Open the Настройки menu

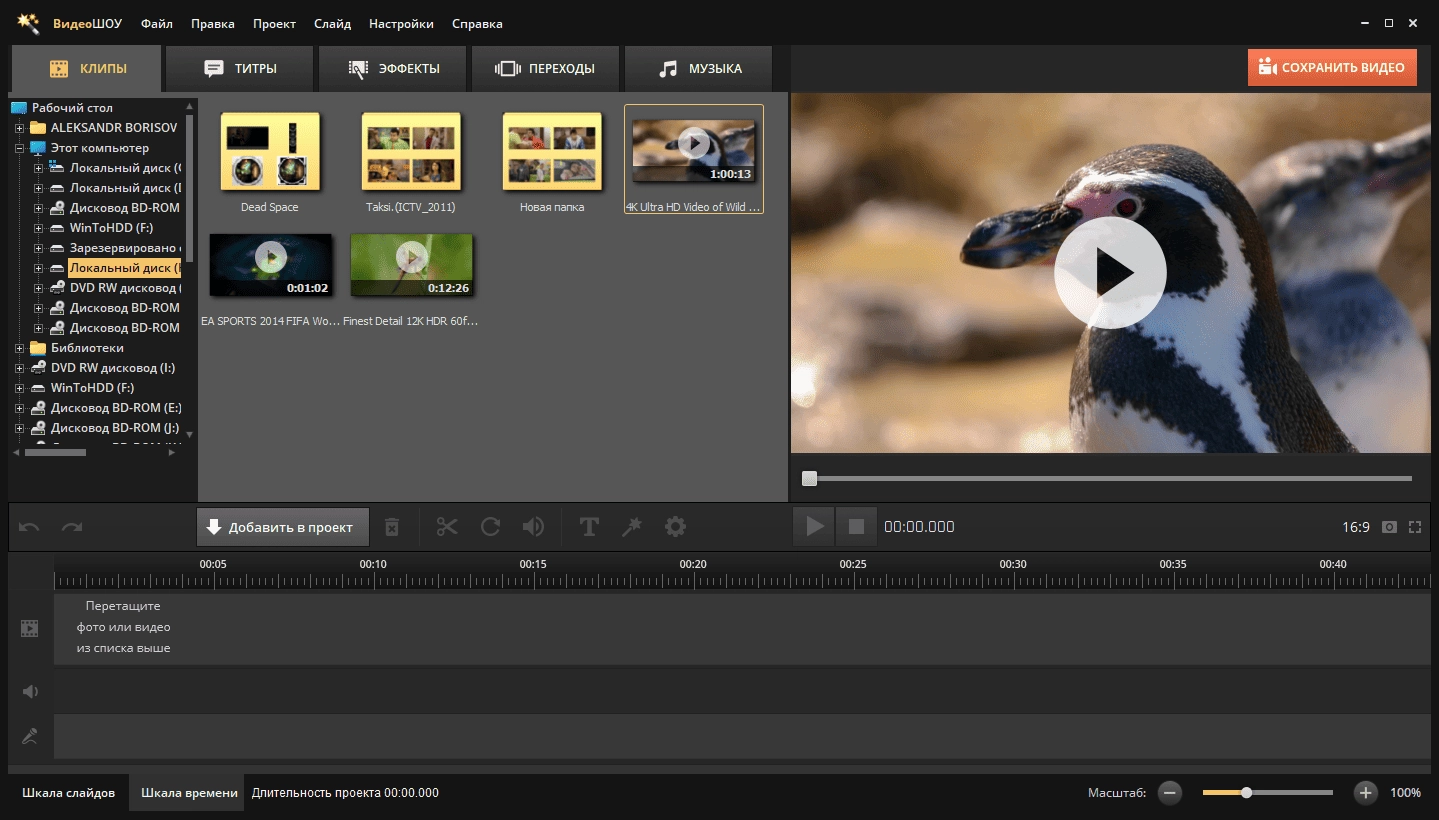tap(401, 23)
